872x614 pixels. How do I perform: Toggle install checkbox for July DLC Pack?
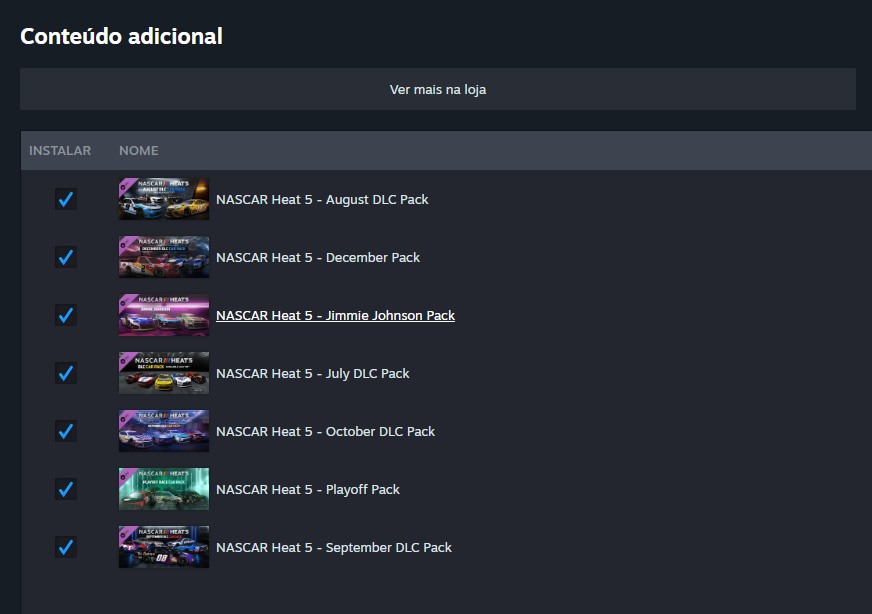[66, 373]
